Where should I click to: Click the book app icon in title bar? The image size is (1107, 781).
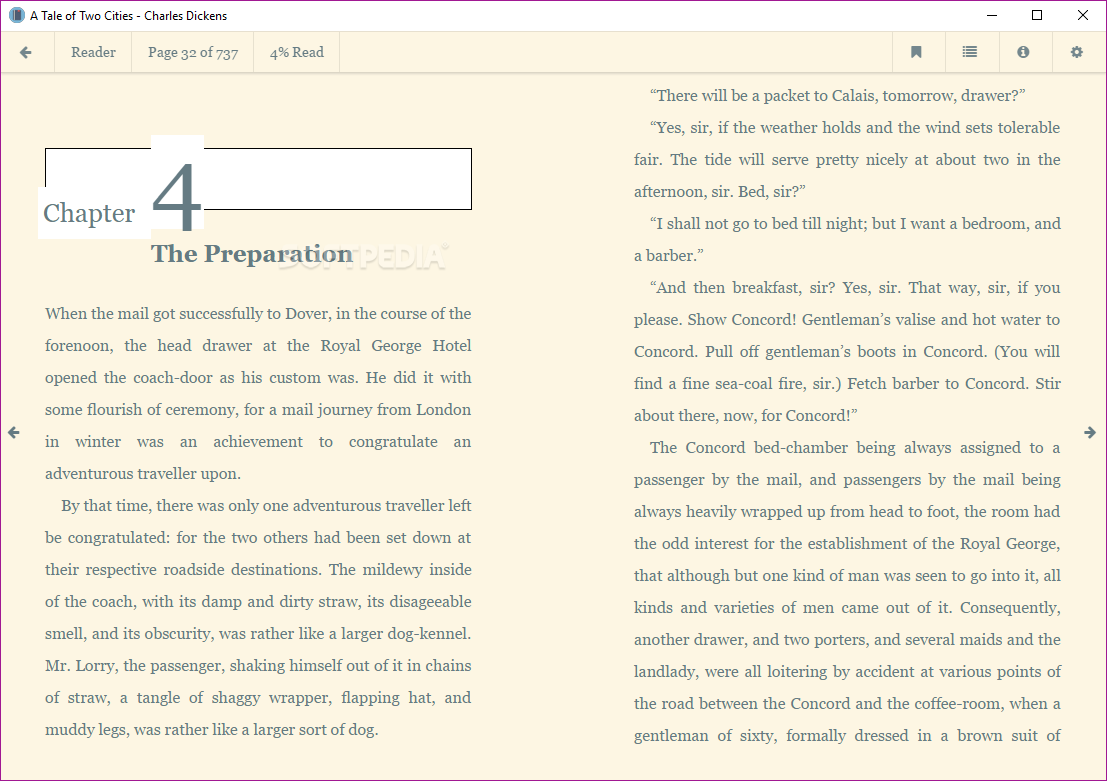pos(16,15)
